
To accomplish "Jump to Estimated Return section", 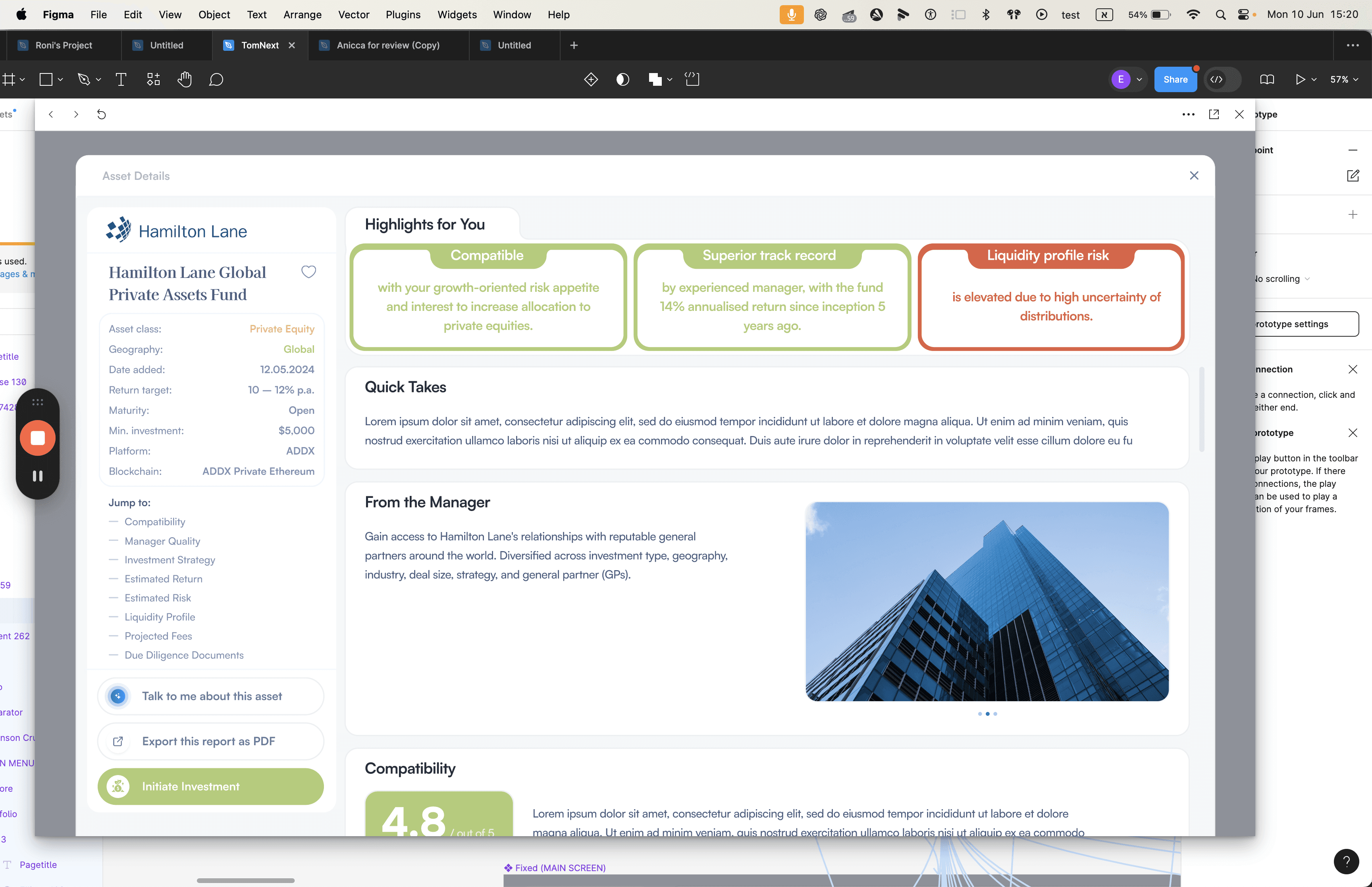I will point(164,579).
